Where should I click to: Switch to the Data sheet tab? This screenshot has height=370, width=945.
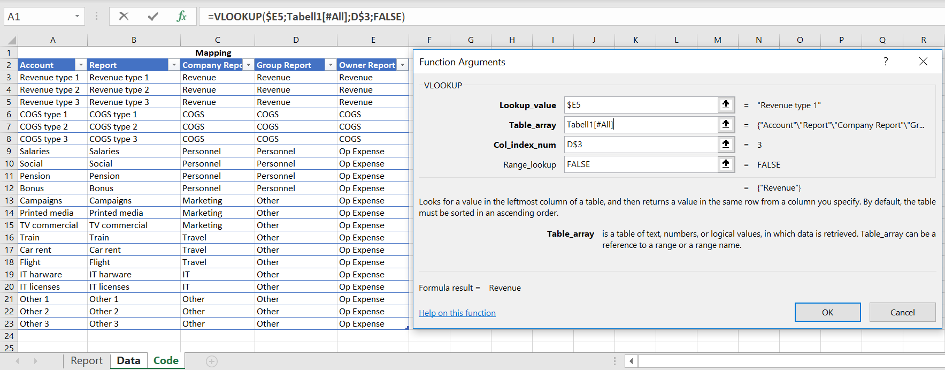point(128,361)
